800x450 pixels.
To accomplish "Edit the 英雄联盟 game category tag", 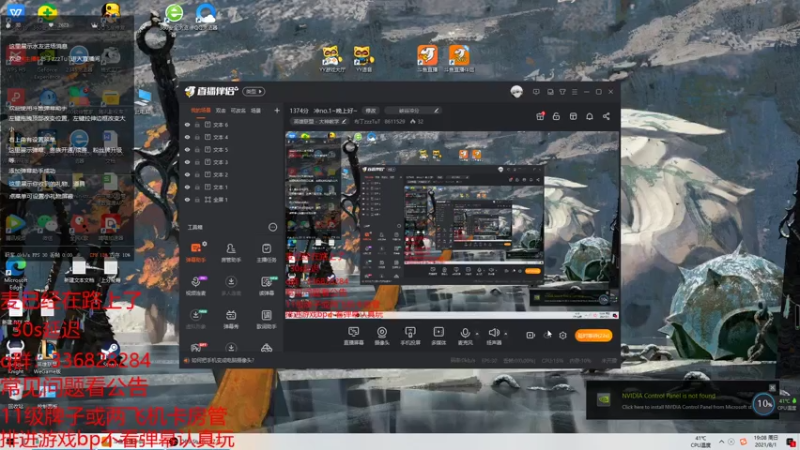I will click(319, 121).
